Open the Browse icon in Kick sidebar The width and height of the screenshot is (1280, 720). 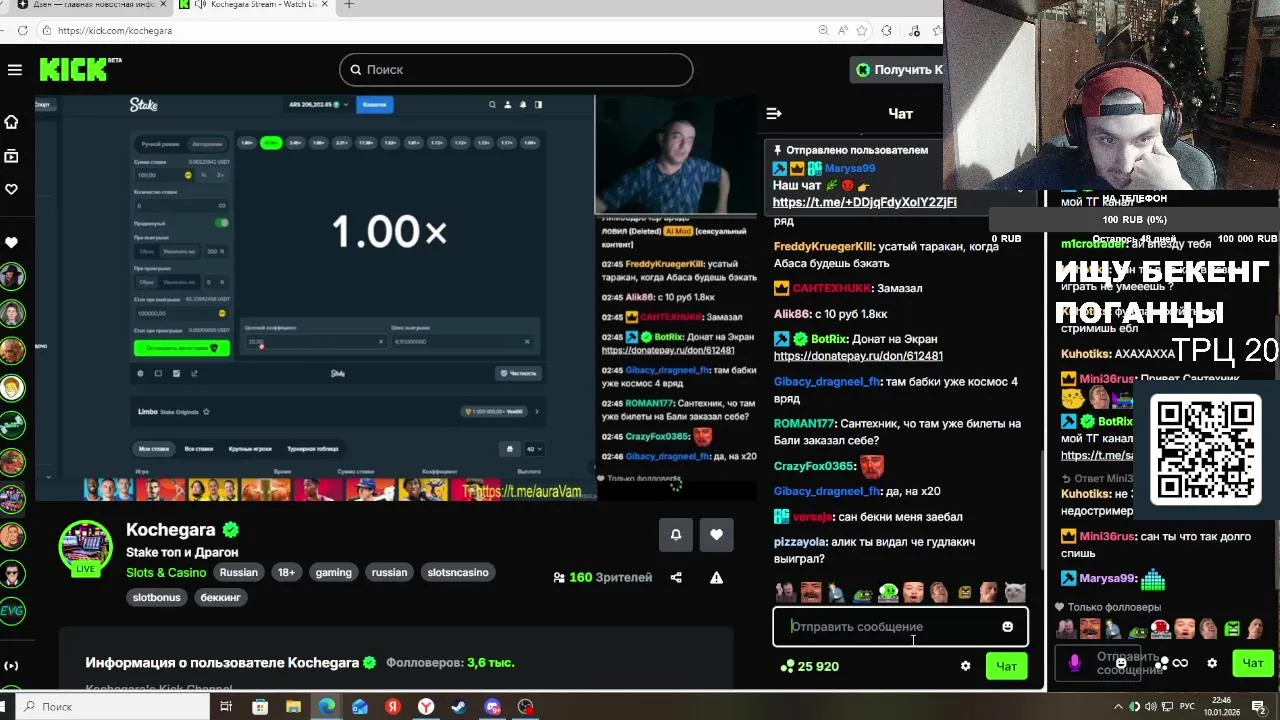pyautogui.click(x=12, y=156)
